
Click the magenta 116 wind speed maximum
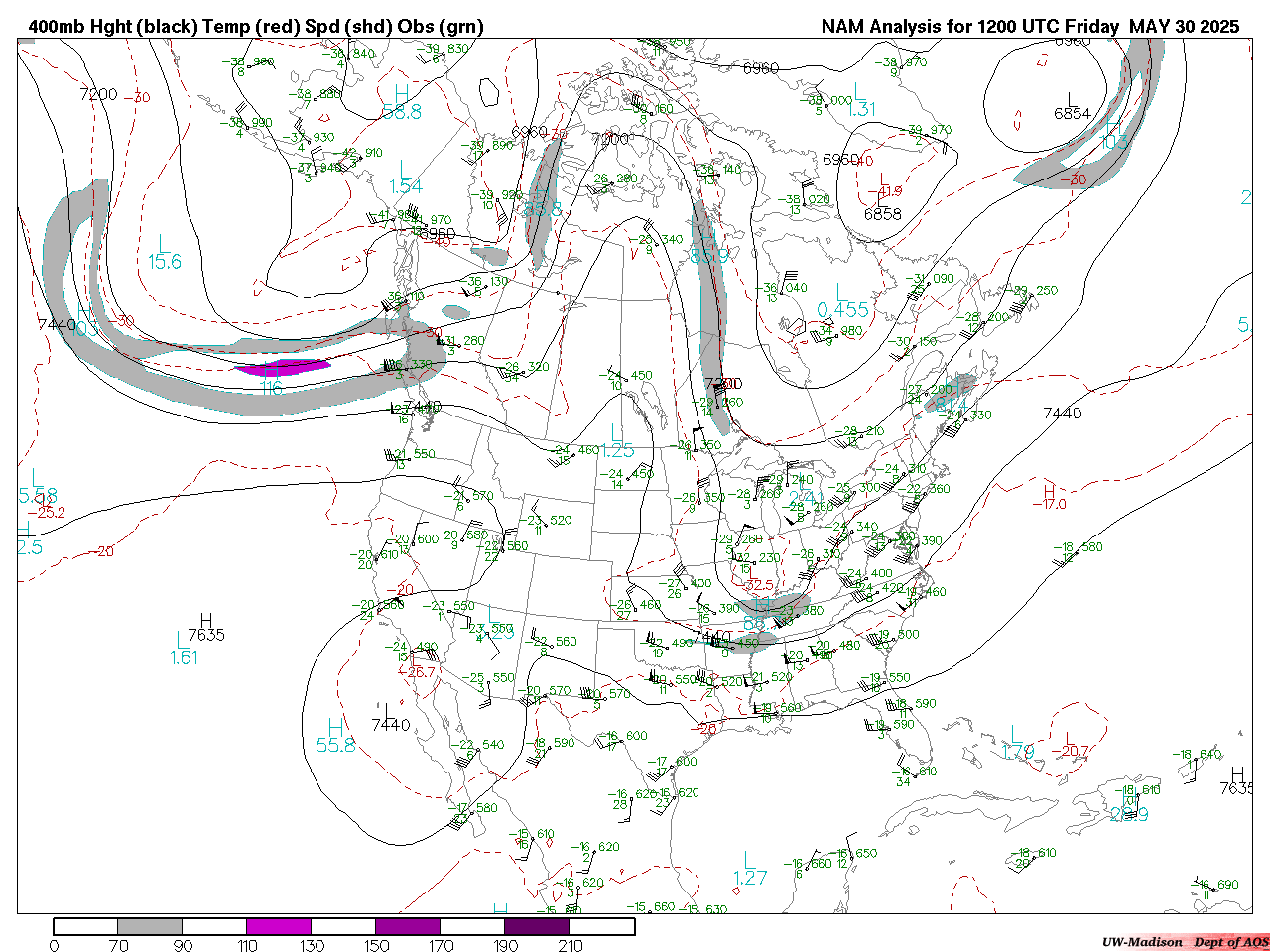coord(282,368)
